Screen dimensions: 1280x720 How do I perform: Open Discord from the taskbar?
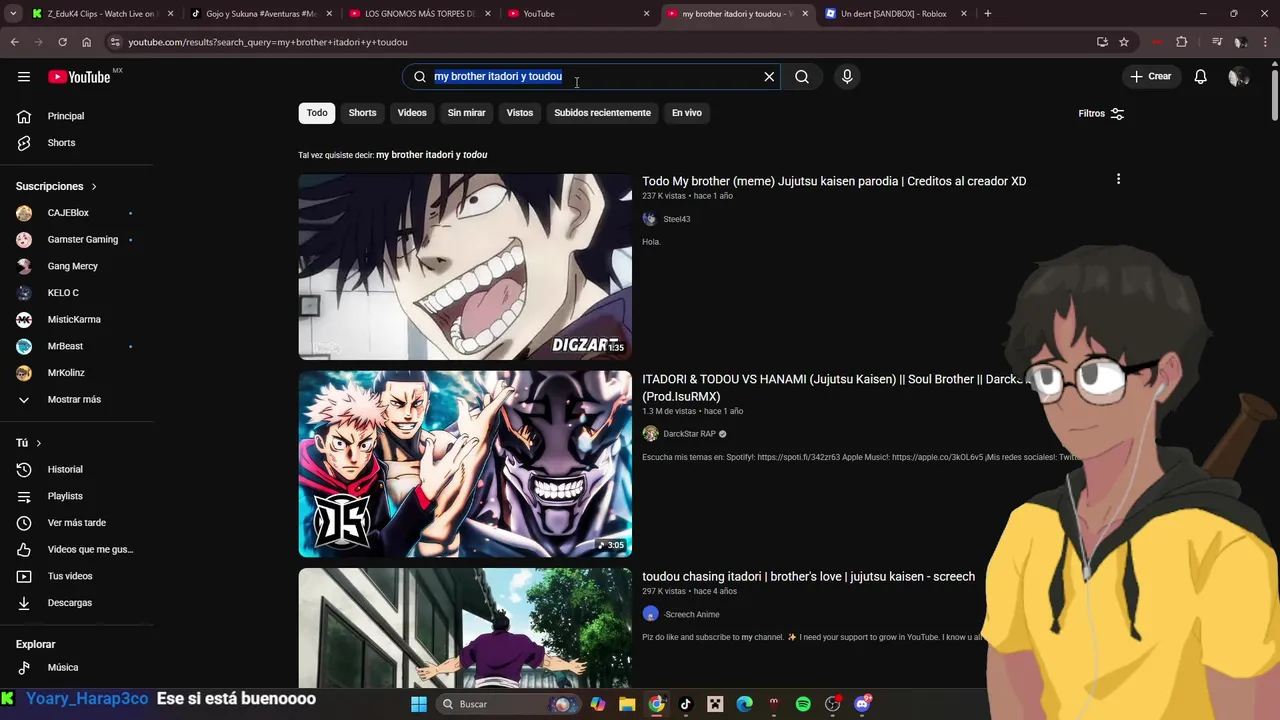pos(862,704)
